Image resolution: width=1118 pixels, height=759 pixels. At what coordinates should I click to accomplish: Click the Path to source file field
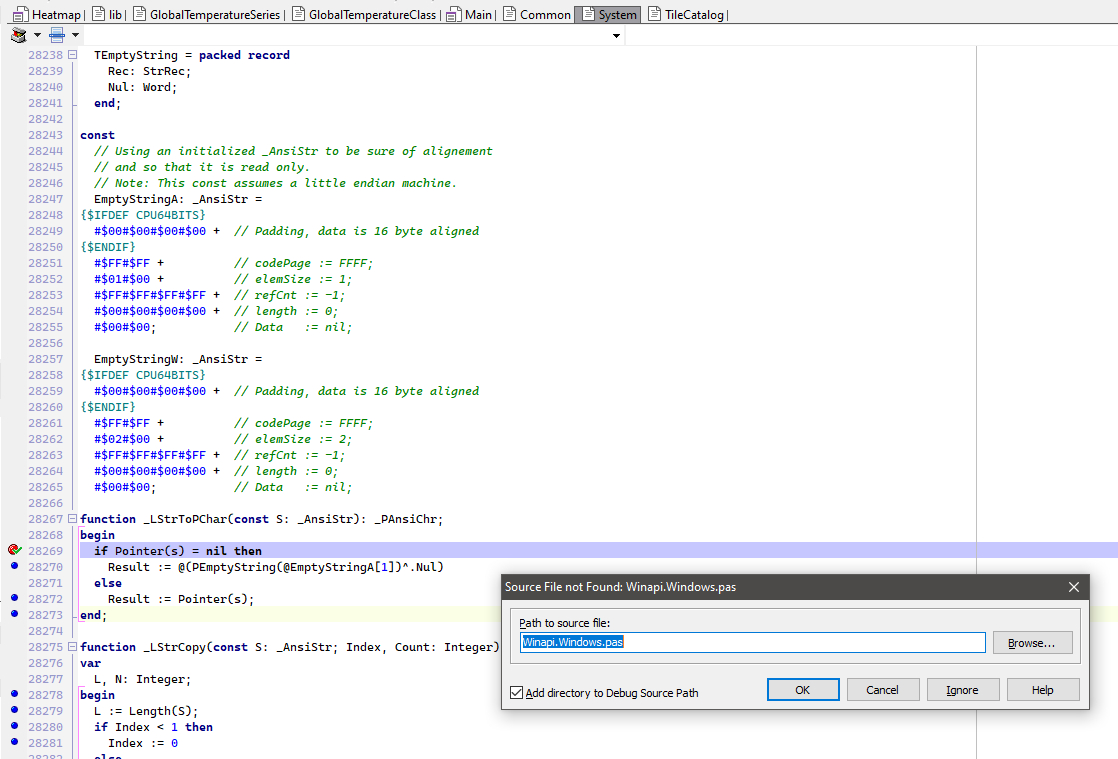click(x=752, y=642)
